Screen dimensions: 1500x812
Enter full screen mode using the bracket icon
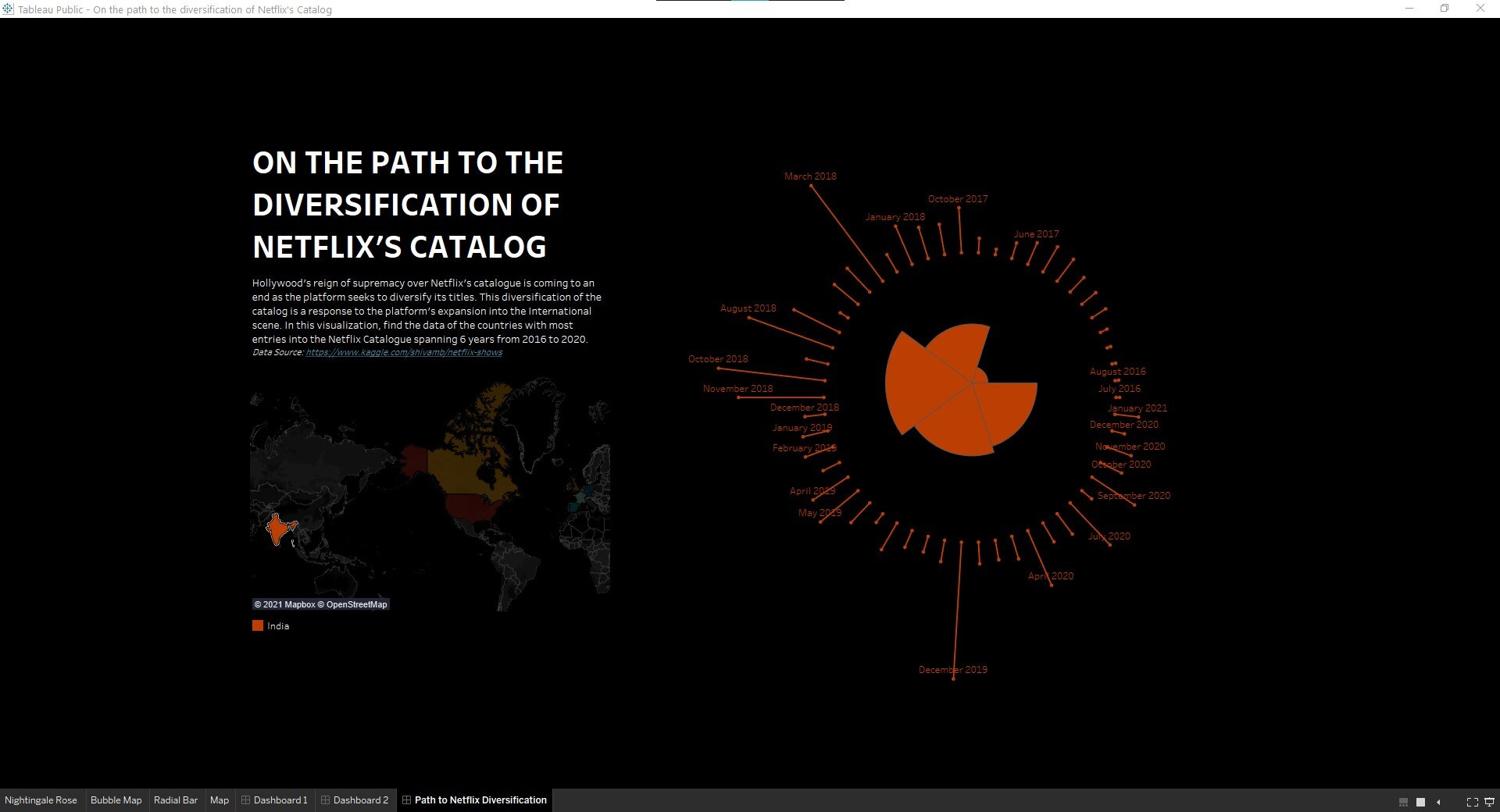(x=1472, y=802)
